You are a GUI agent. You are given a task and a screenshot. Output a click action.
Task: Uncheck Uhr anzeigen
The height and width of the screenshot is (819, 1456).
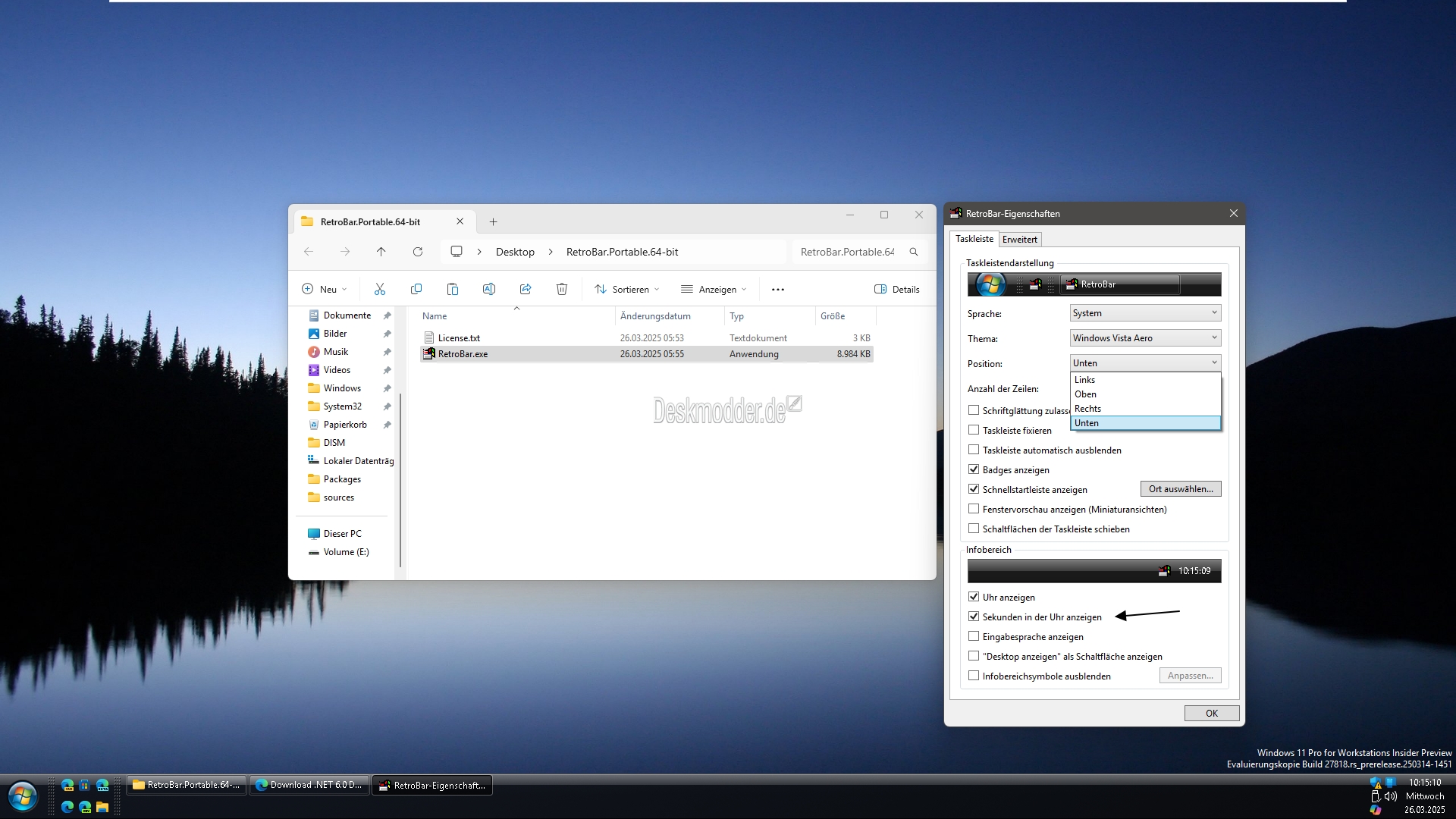tap(974, 597)
